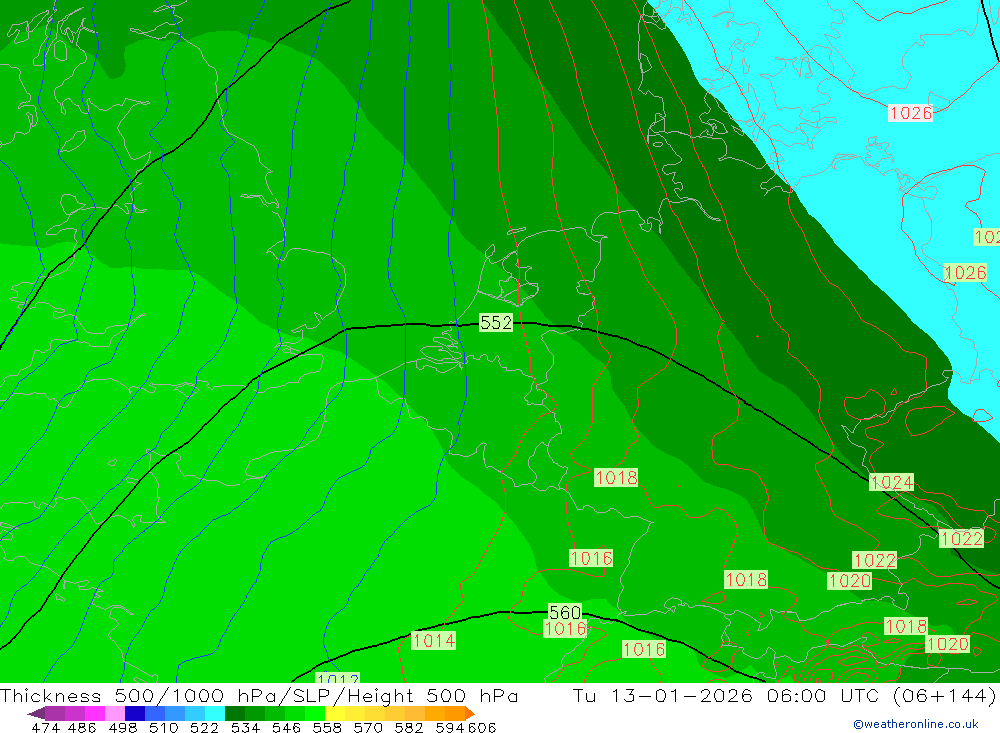The width and height of the screenshot is (1000, 733).
Task: Click the 582 legend value
Action: pyautogui.click(x=408, y=728)
